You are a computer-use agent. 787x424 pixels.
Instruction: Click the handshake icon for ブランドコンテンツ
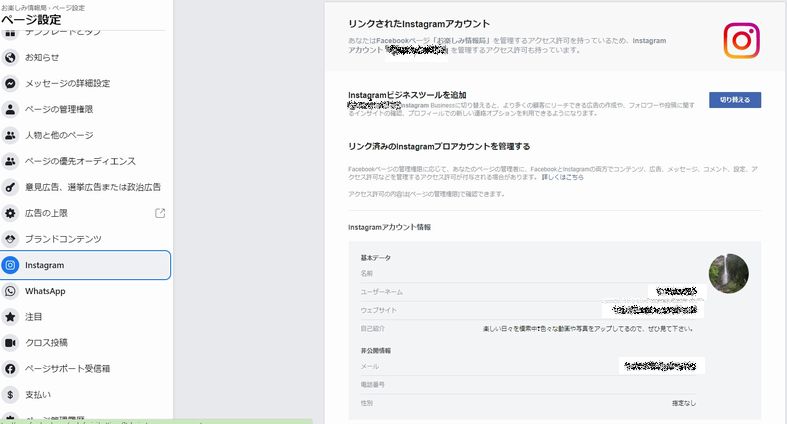coord(10,239)
